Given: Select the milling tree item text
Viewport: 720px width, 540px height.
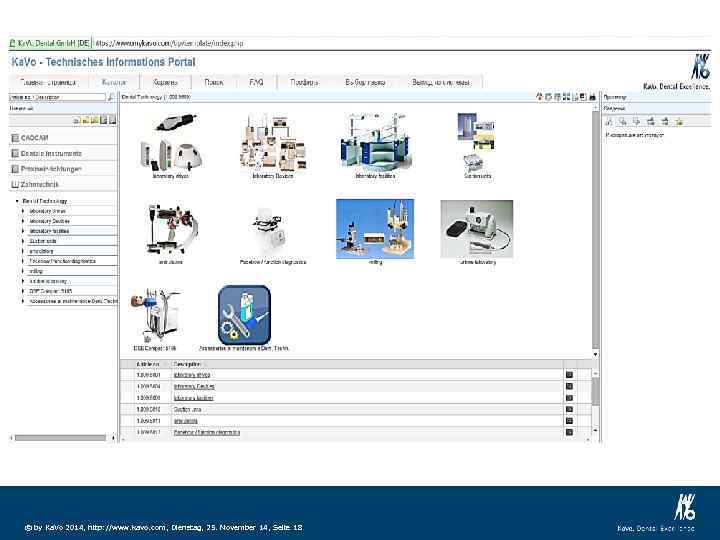Looking at the screenshot, I should [35, 271].
